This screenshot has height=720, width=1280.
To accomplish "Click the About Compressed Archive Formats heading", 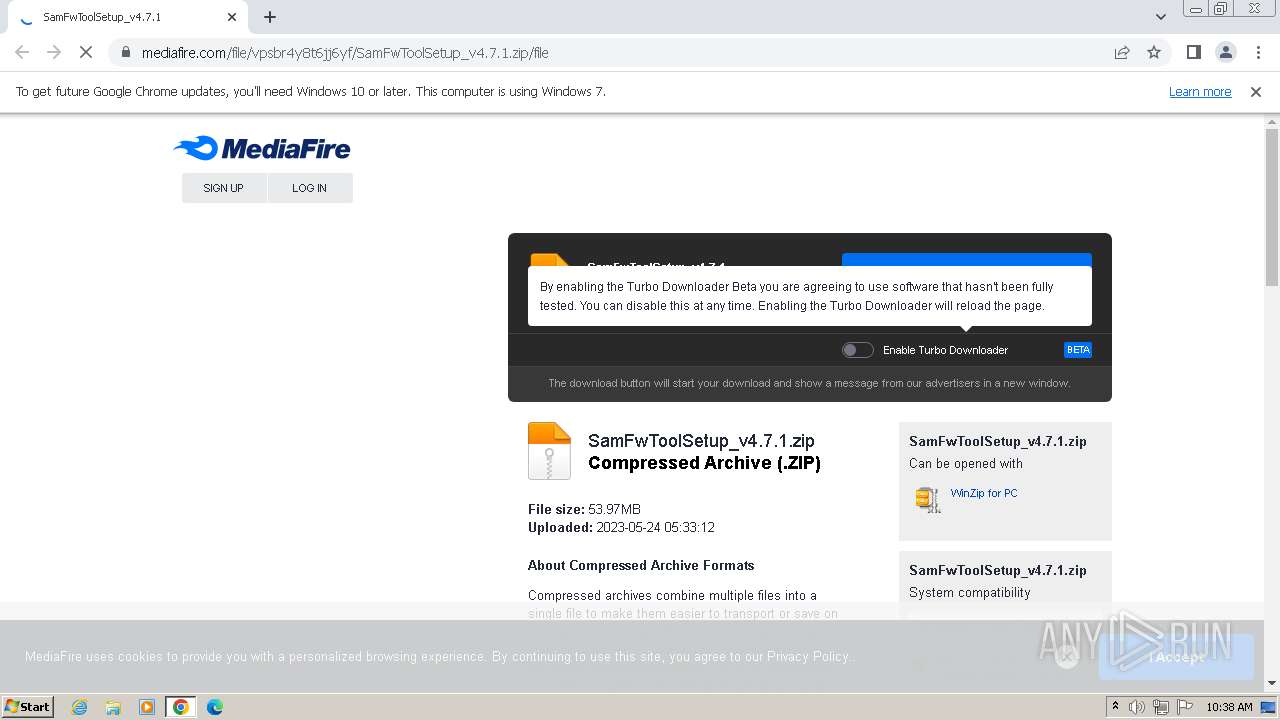I will click(x=641, y=566).
